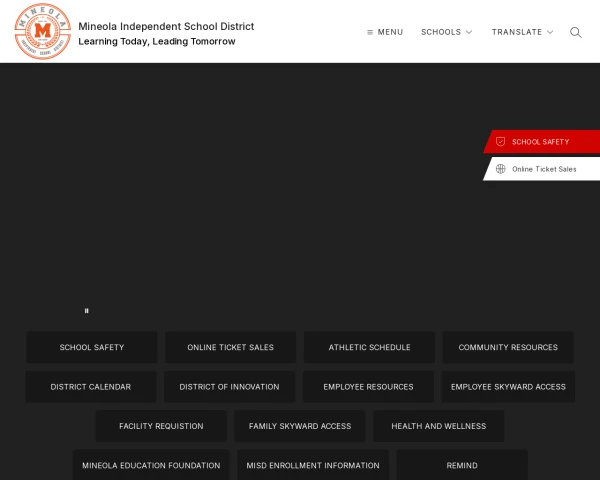Click the shield icon beside School Safety
This screenshot has width=600, height=480.
coord(500,142)
